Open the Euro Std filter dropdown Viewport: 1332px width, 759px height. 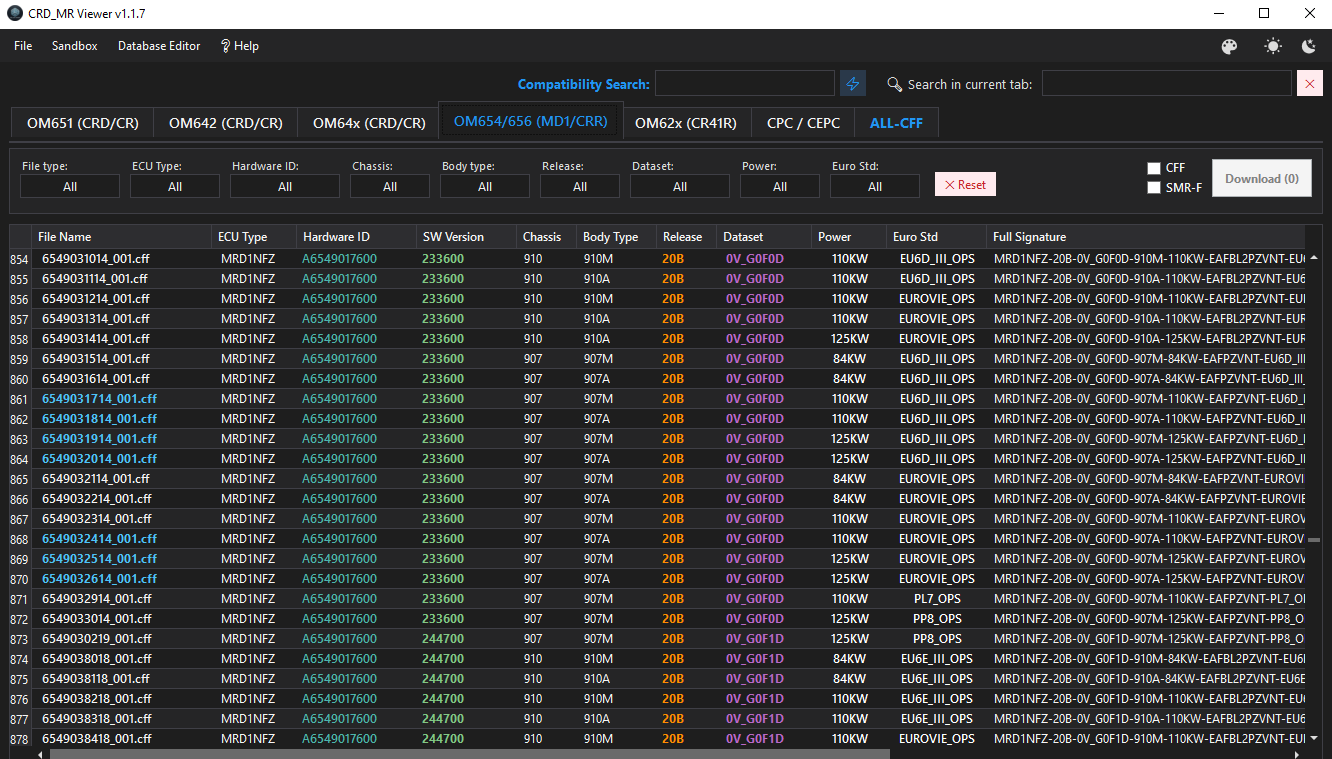pyautogui.click(x=875, y=186)
